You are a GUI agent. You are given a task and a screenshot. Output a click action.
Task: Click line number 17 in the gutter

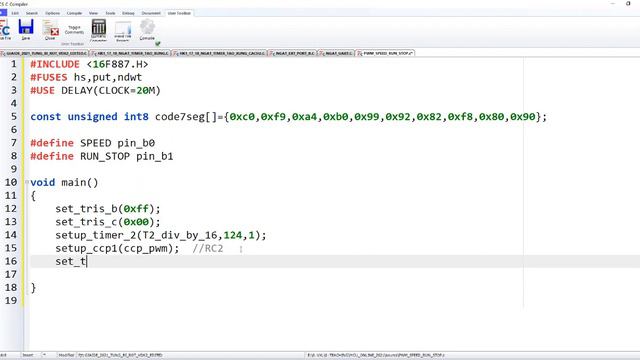(x=11, y=274)
